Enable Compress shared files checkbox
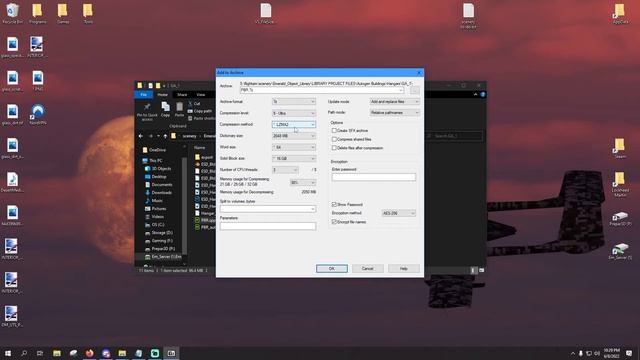This screenshot has height=360, width=640. 334,139
